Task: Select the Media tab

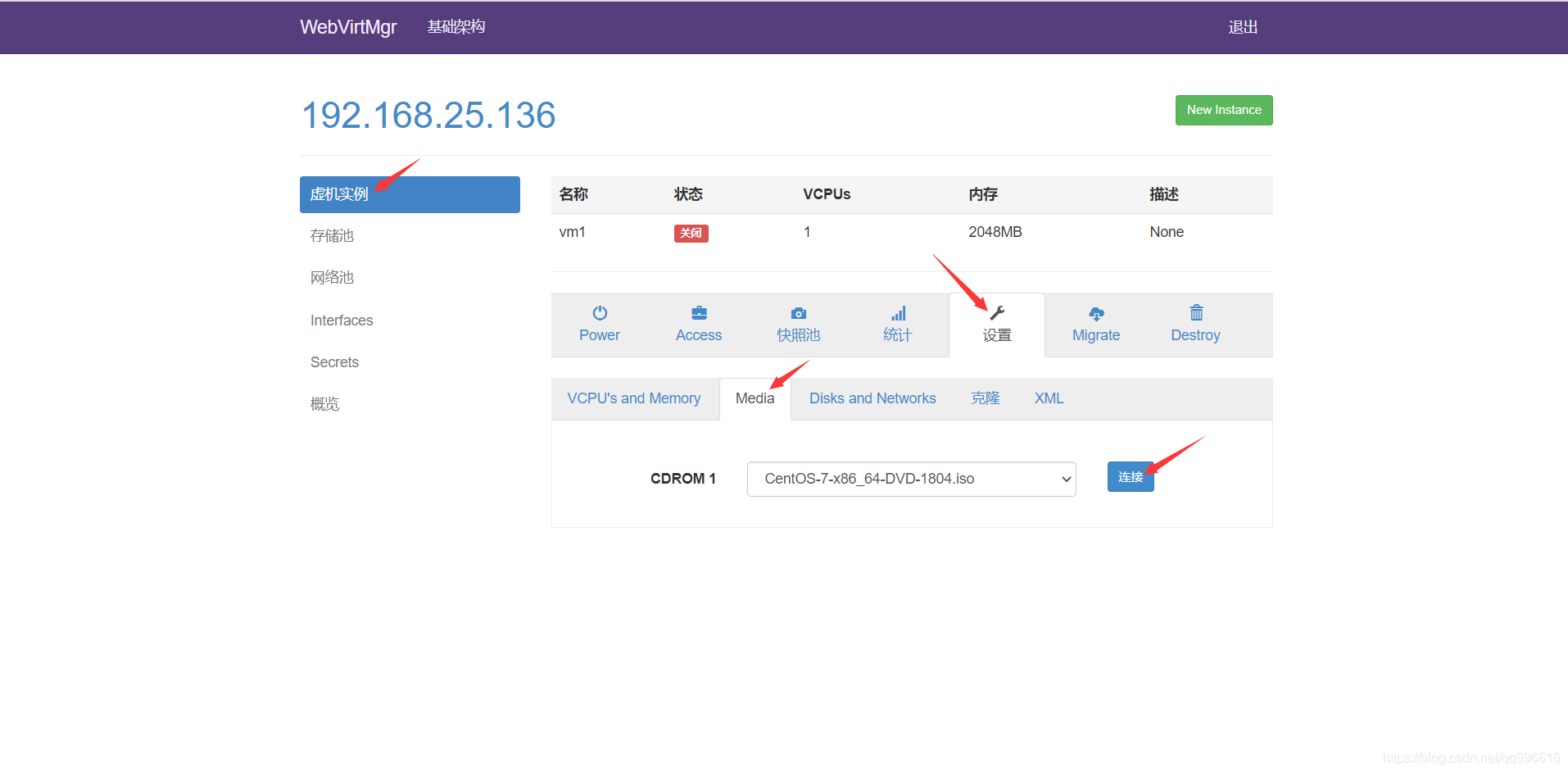Action: coord(755,398)
